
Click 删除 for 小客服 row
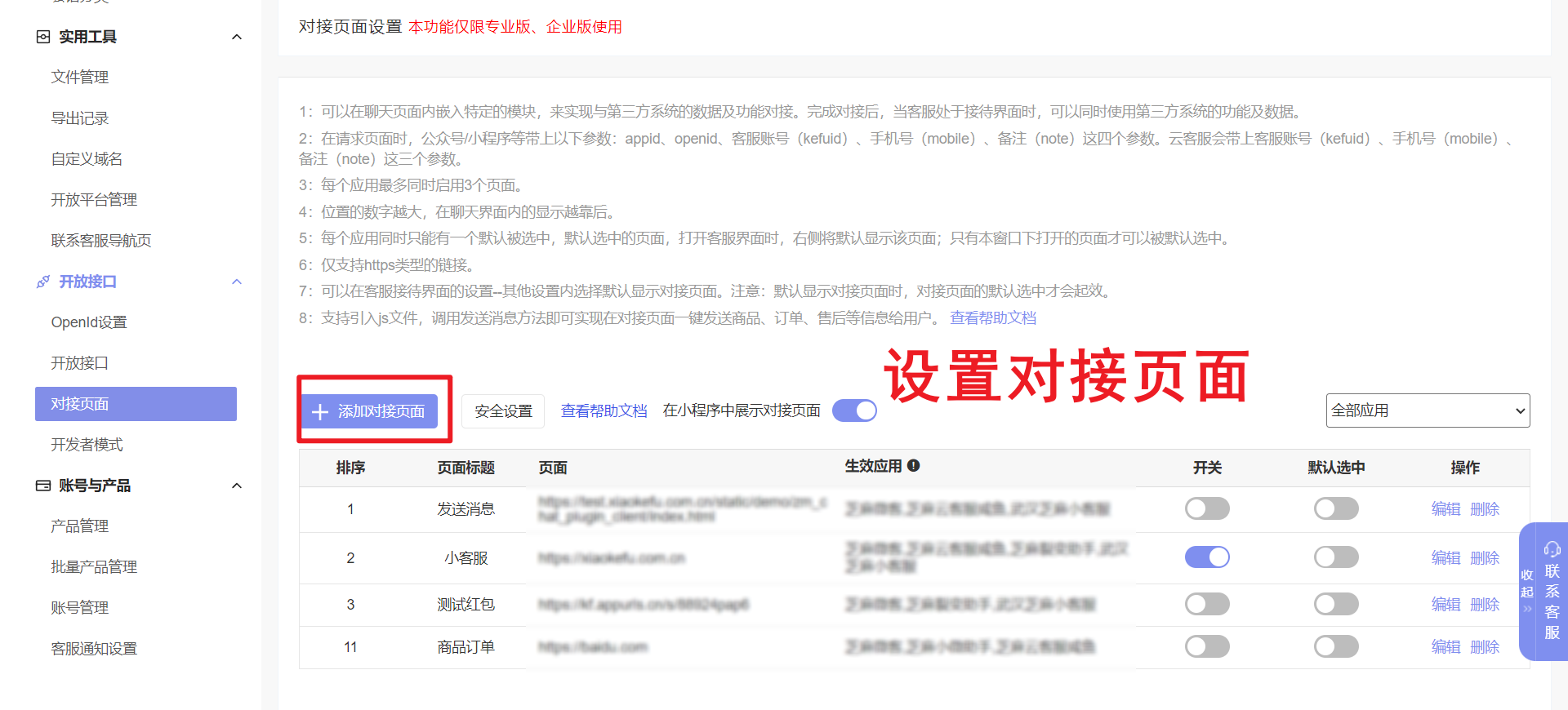coord(1485,557)
